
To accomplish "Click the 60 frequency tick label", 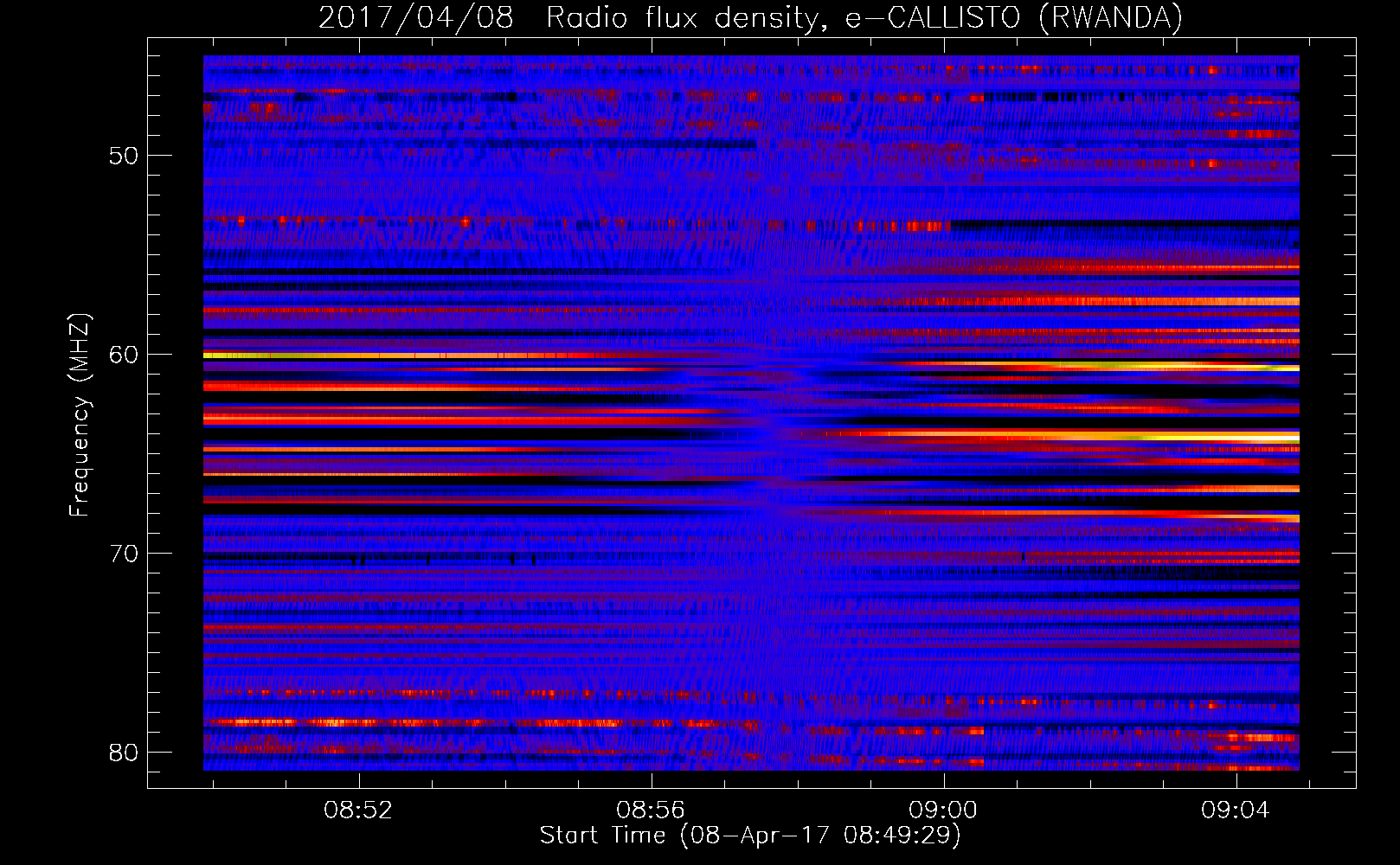I will coord(124,355).
